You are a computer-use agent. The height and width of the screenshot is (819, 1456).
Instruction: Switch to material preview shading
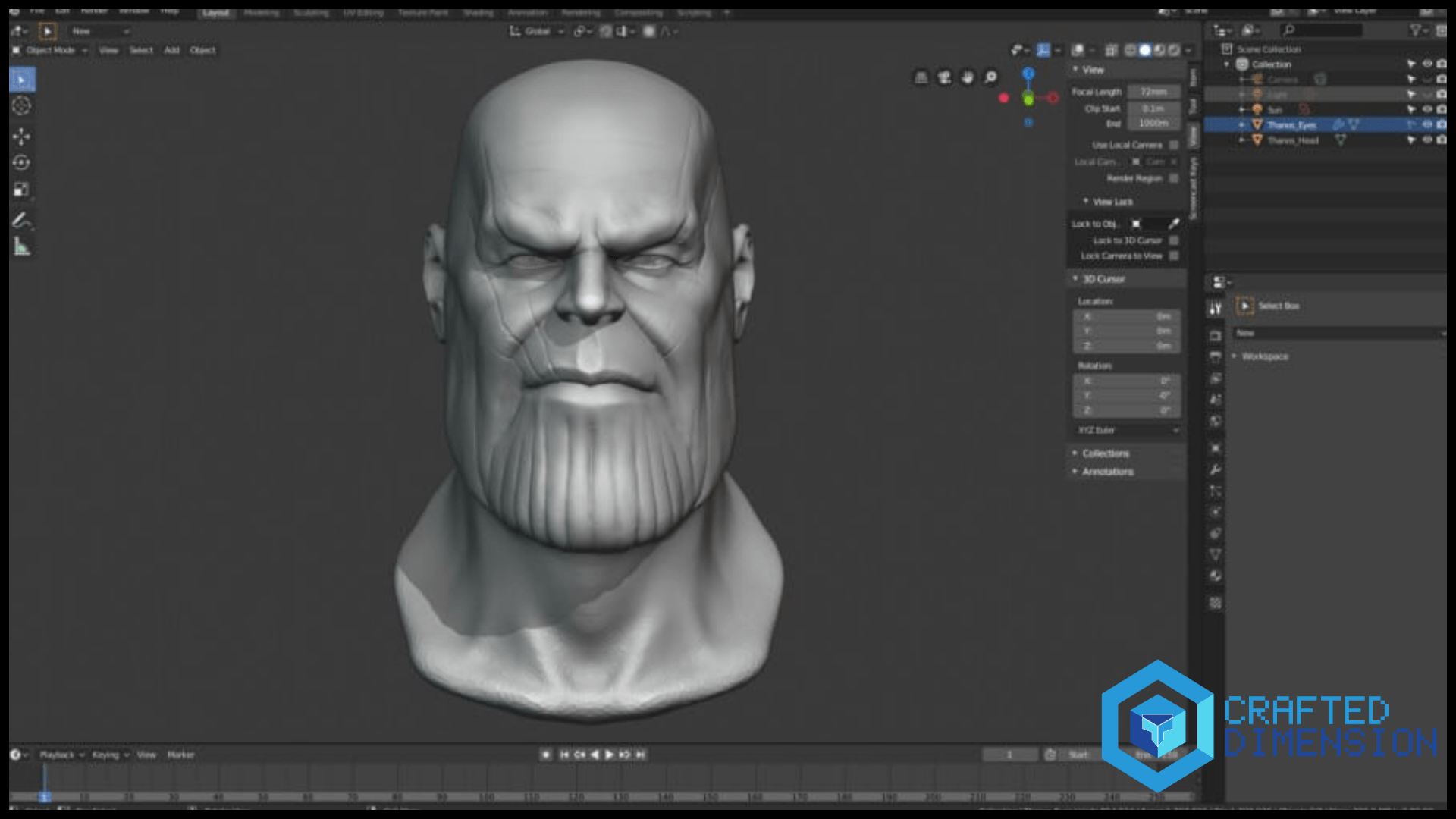[1159, 50]
